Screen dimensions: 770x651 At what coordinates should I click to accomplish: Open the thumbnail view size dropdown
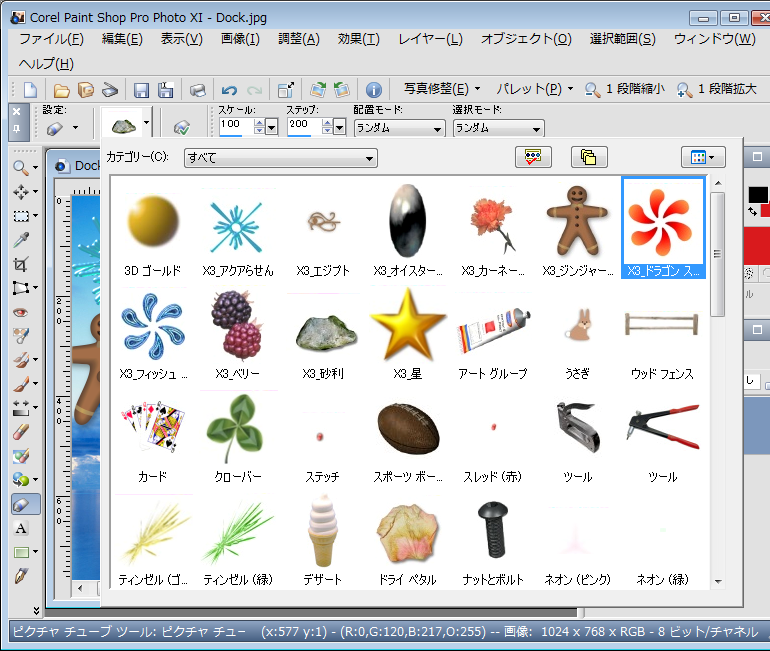[x=703, y=158]
